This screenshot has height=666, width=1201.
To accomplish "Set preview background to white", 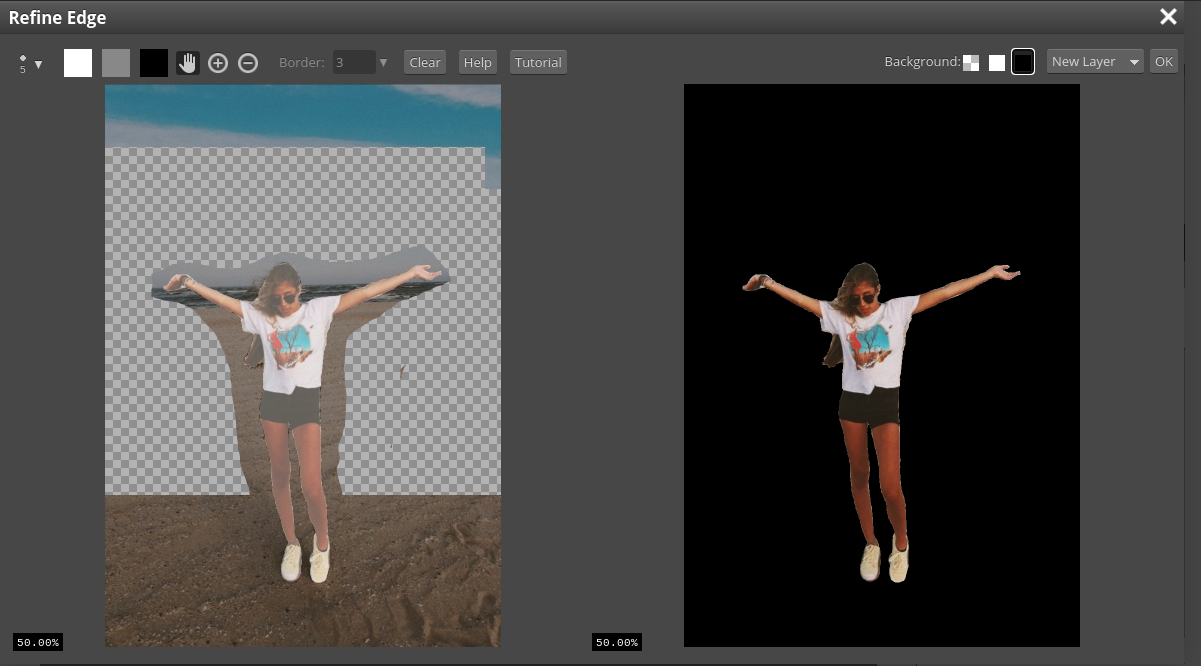I will [997, 63].
